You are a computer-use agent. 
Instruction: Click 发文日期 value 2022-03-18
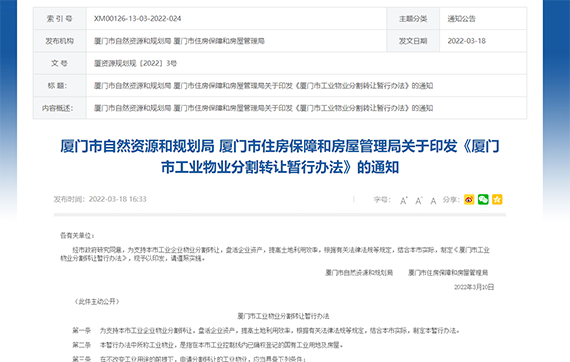466,41
